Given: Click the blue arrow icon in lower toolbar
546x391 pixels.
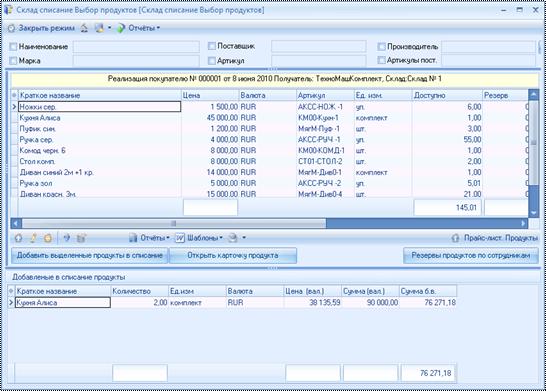Looking at the screenshot, I should [67, 238].
